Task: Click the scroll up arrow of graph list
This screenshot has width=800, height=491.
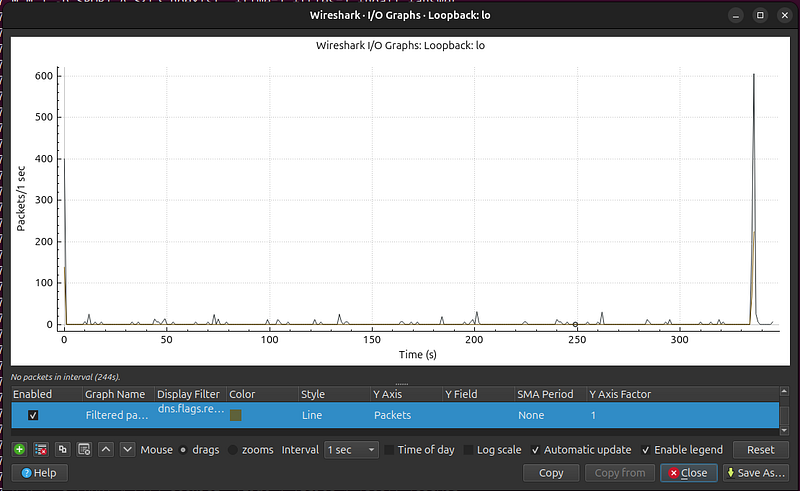Action: (x=784, y=391)
